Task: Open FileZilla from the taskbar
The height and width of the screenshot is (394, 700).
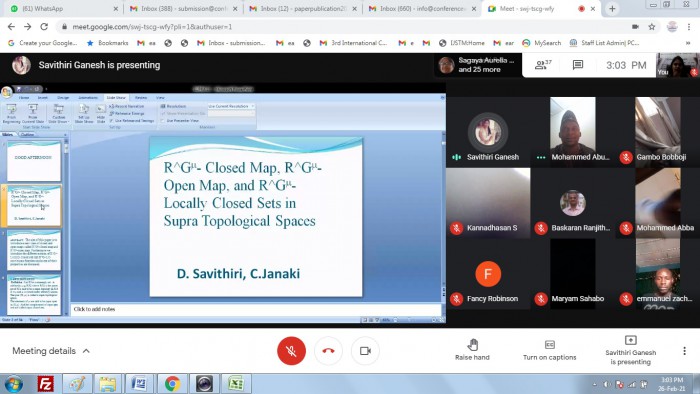Action: [x=45, y=384]
